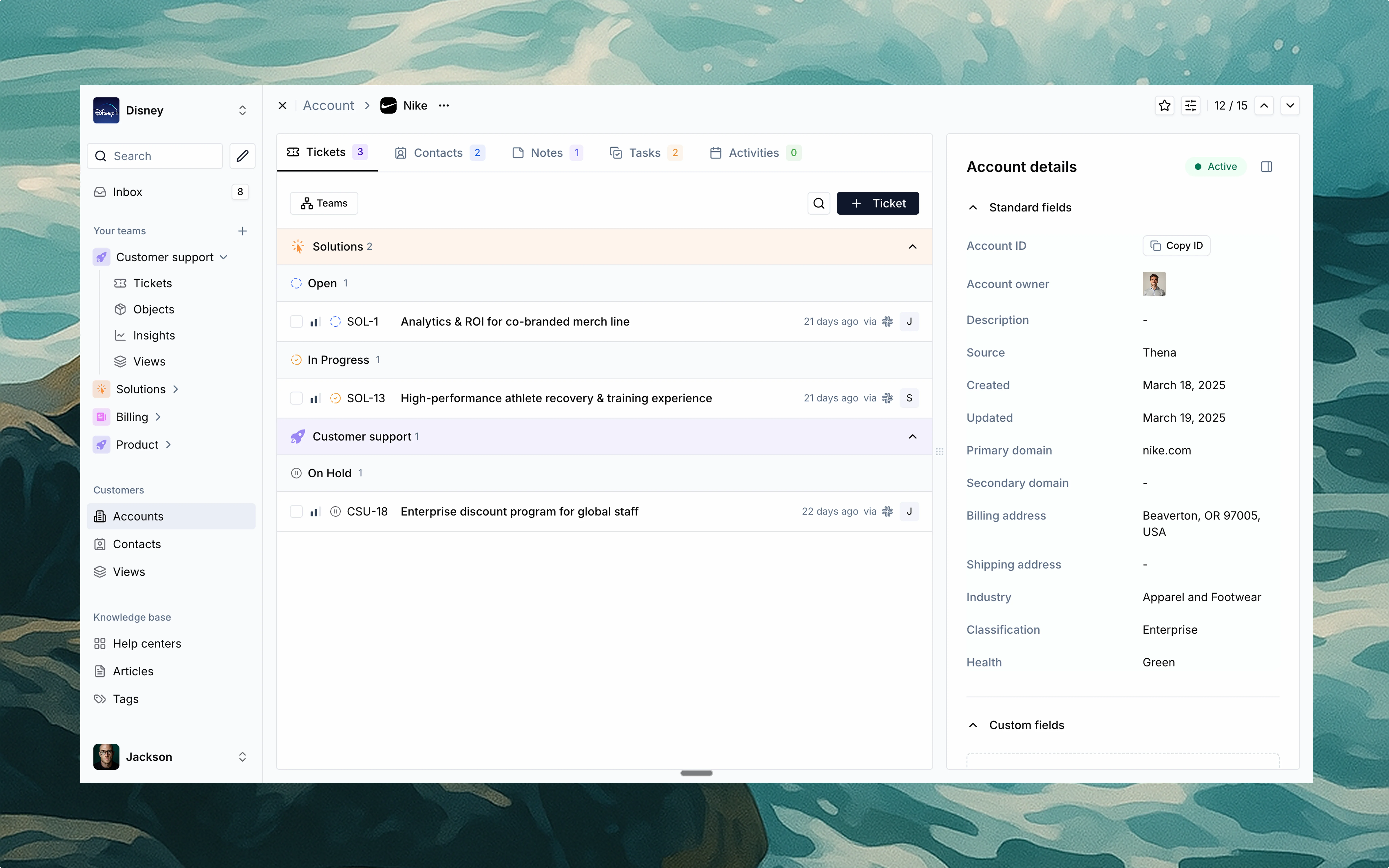Switch to the Notes tab
This screenshot has width=1389, height=868.
(548, 153)
